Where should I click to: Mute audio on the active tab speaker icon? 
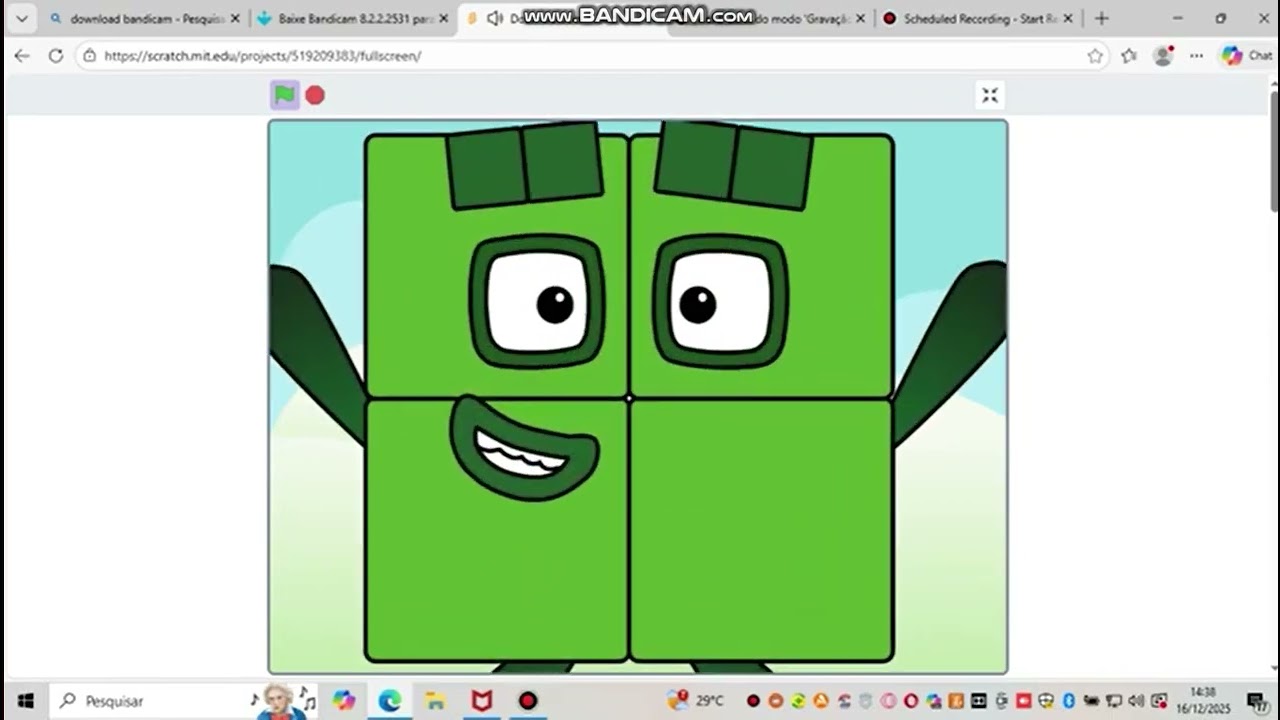click(494, 19)
